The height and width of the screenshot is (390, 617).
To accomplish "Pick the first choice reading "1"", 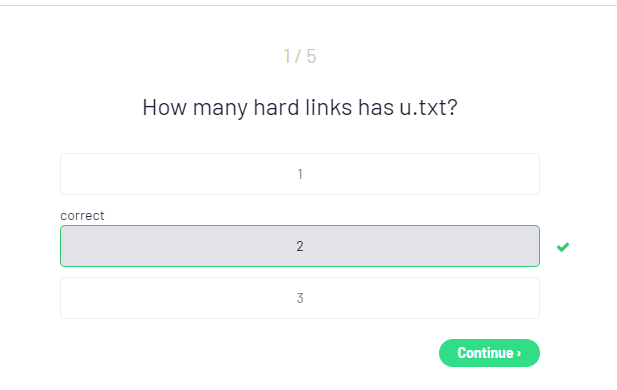I will coord(300,174).
